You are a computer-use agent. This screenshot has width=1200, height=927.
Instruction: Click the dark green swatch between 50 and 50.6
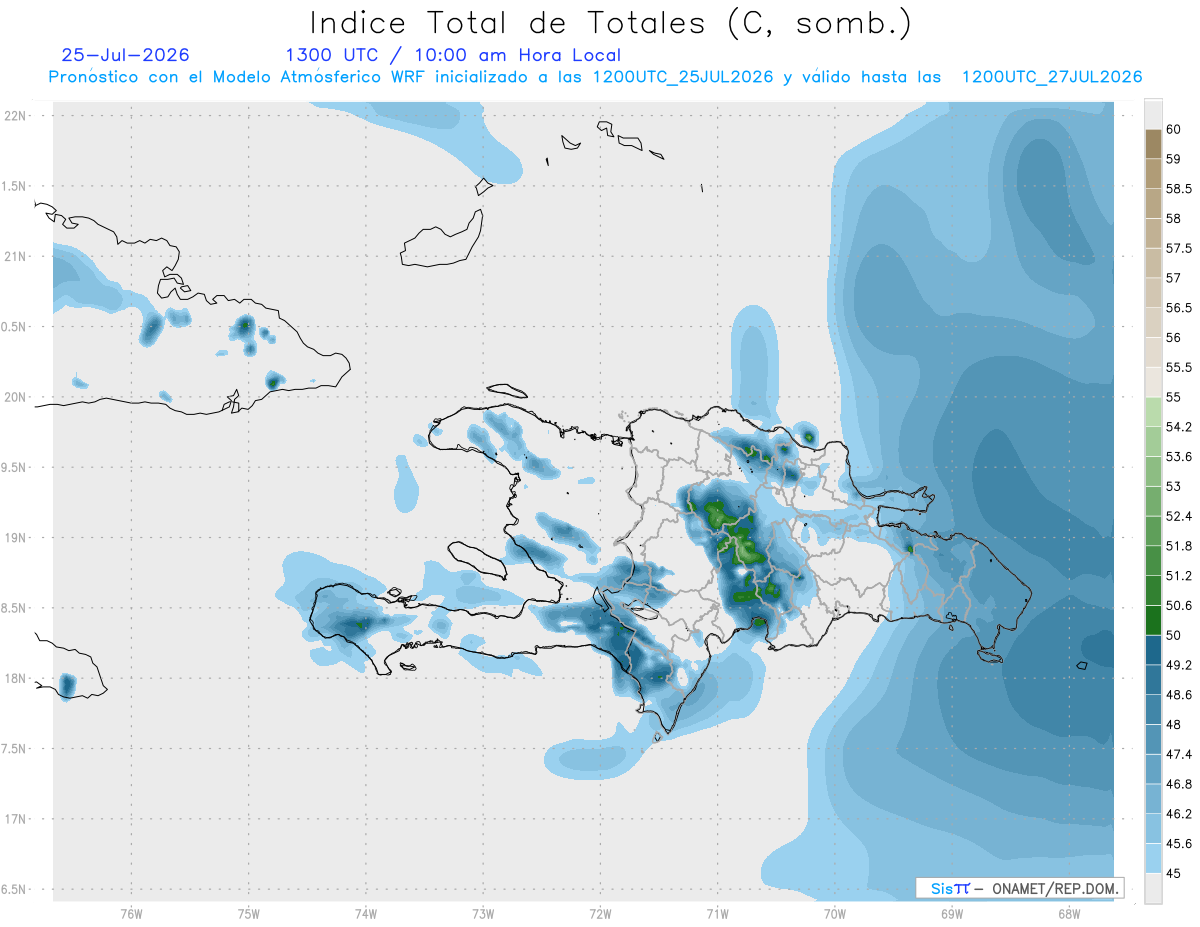1153,620
